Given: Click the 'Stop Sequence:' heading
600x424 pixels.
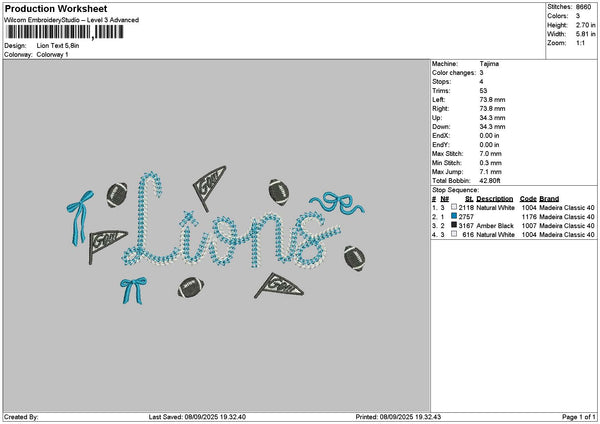Looking at the screenshot, I should coord(455,190).
